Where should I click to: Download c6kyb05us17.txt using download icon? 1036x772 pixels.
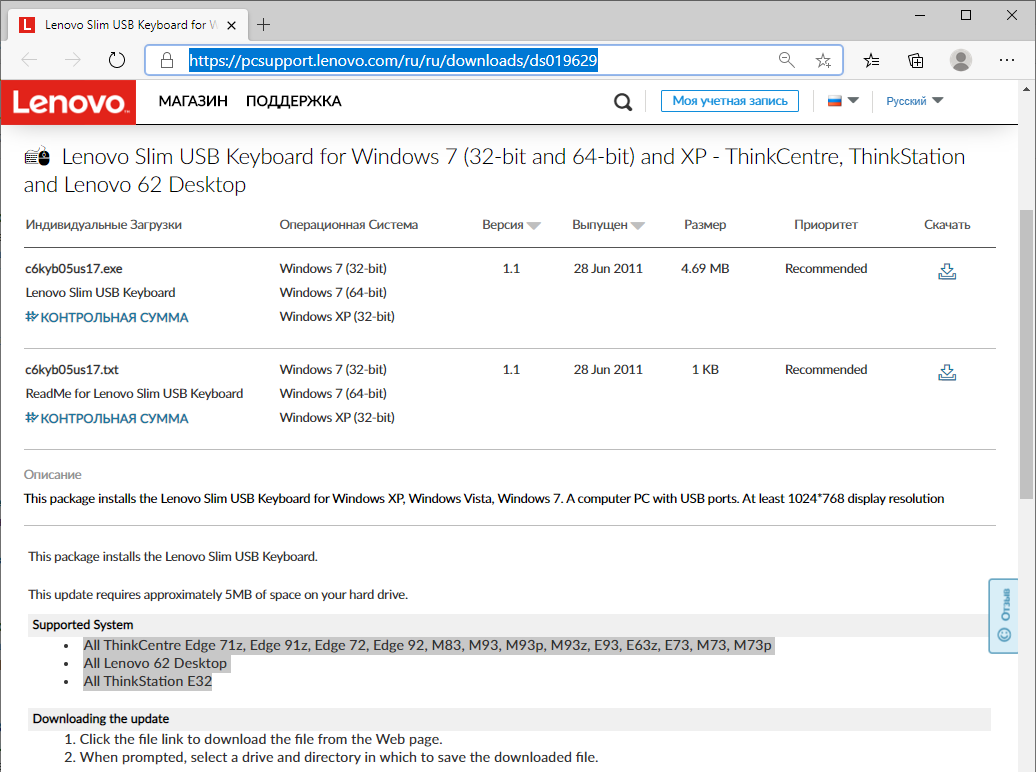(x=947, y=372)
